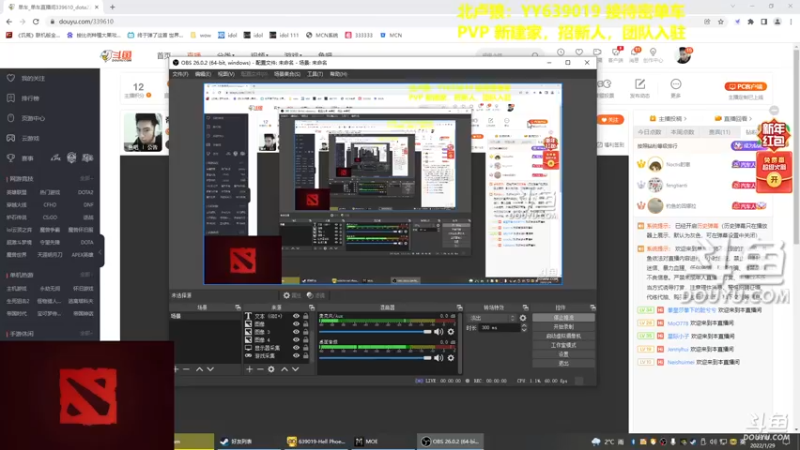Image resolution: width=800 pixels, height=450 pixels.
Task: Open desktop audio settings gear
Action: (451, 358)
